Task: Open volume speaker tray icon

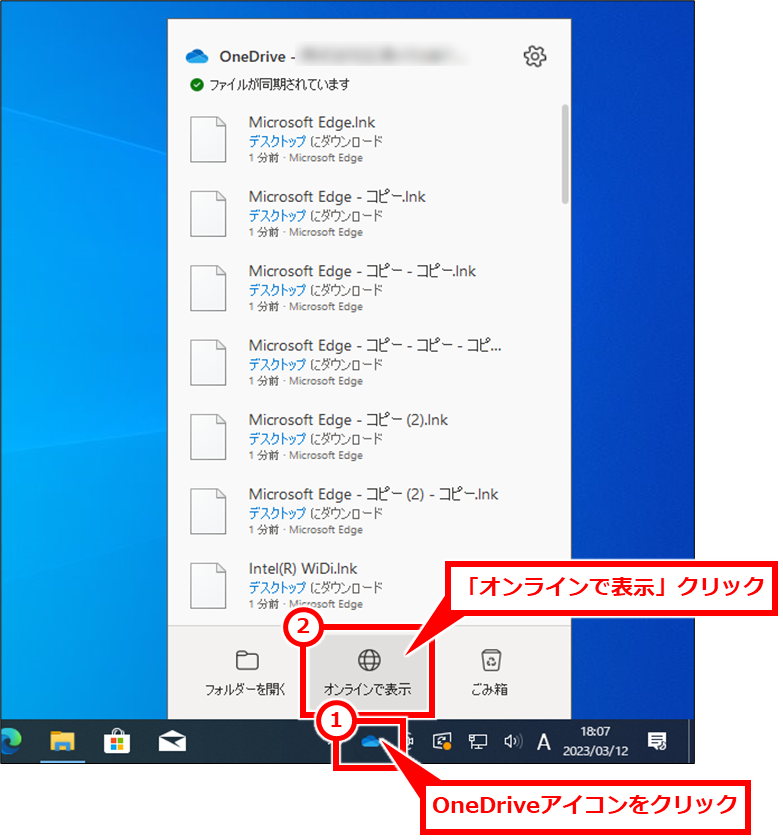Action: click(513, 741)
